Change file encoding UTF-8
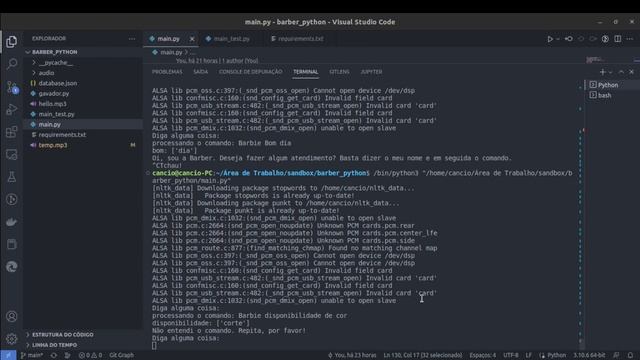 coord(511,355)
